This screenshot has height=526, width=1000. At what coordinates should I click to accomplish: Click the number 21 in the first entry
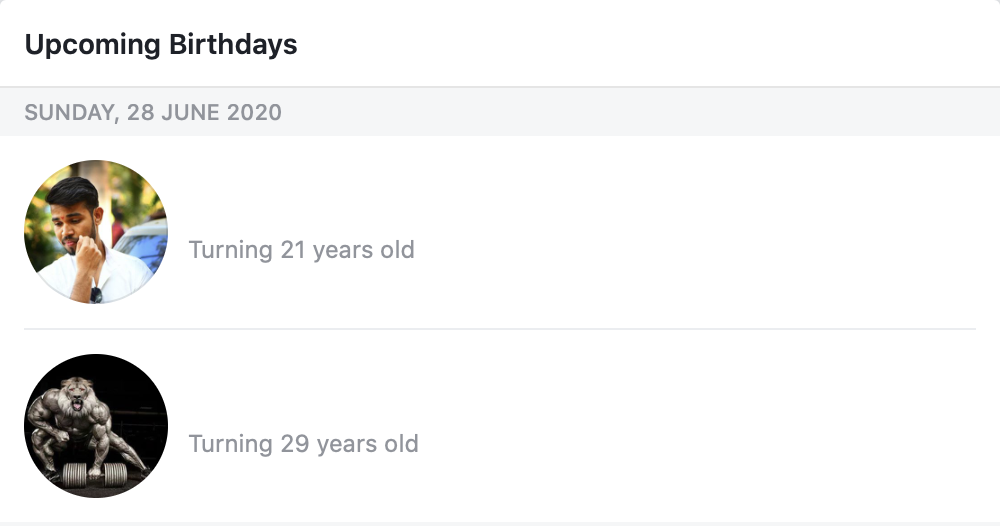click(x=293, y=250)
